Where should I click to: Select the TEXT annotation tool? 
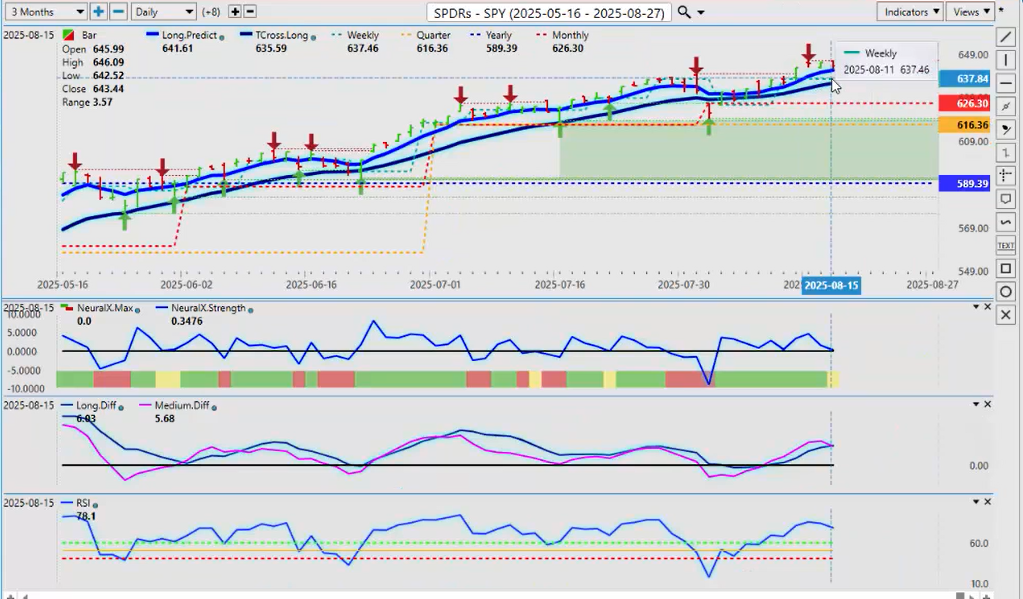[x=1007, y=245]
